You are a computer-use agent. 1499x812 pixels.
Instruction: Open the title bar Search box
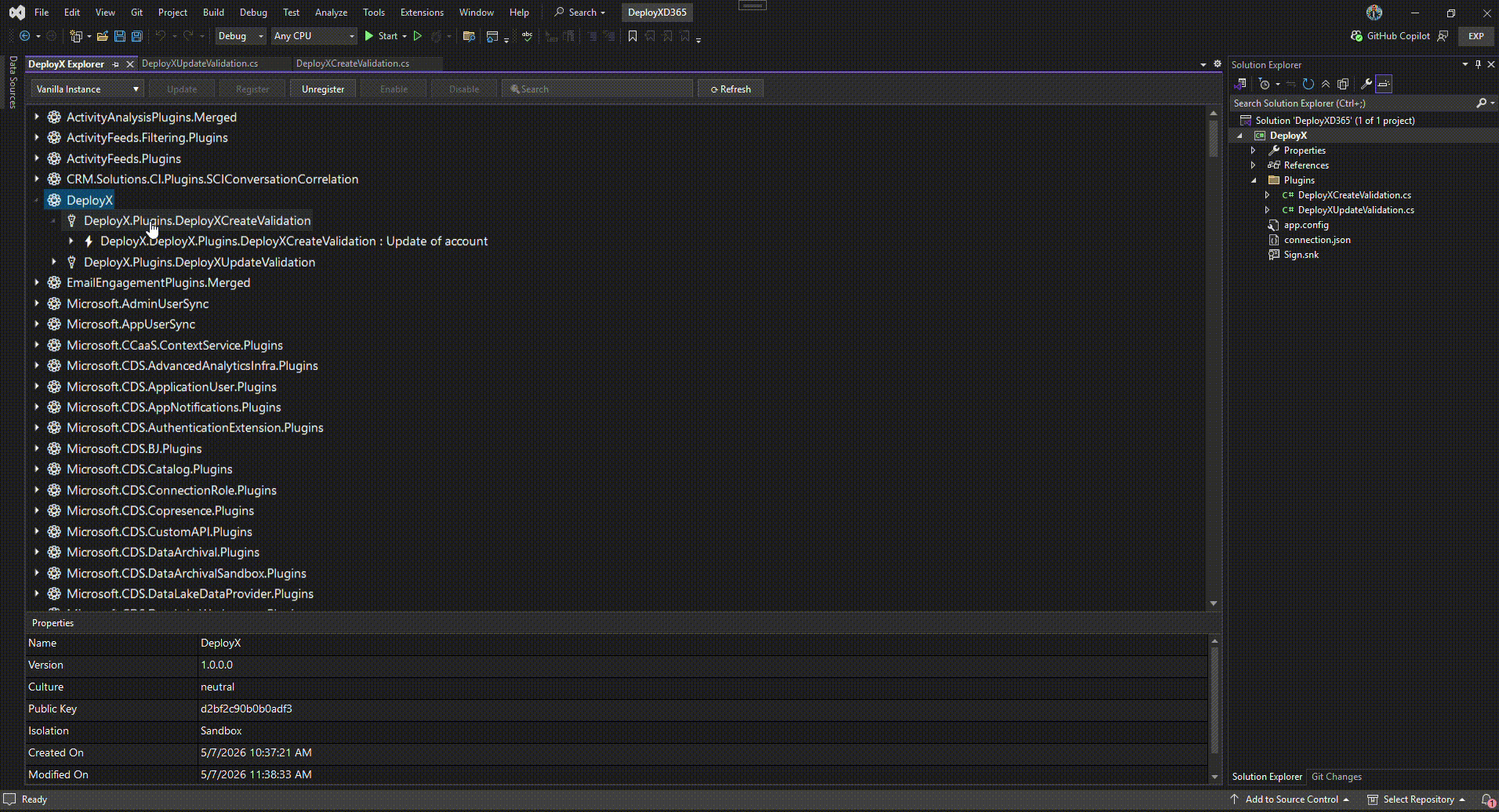click(580, 13)
